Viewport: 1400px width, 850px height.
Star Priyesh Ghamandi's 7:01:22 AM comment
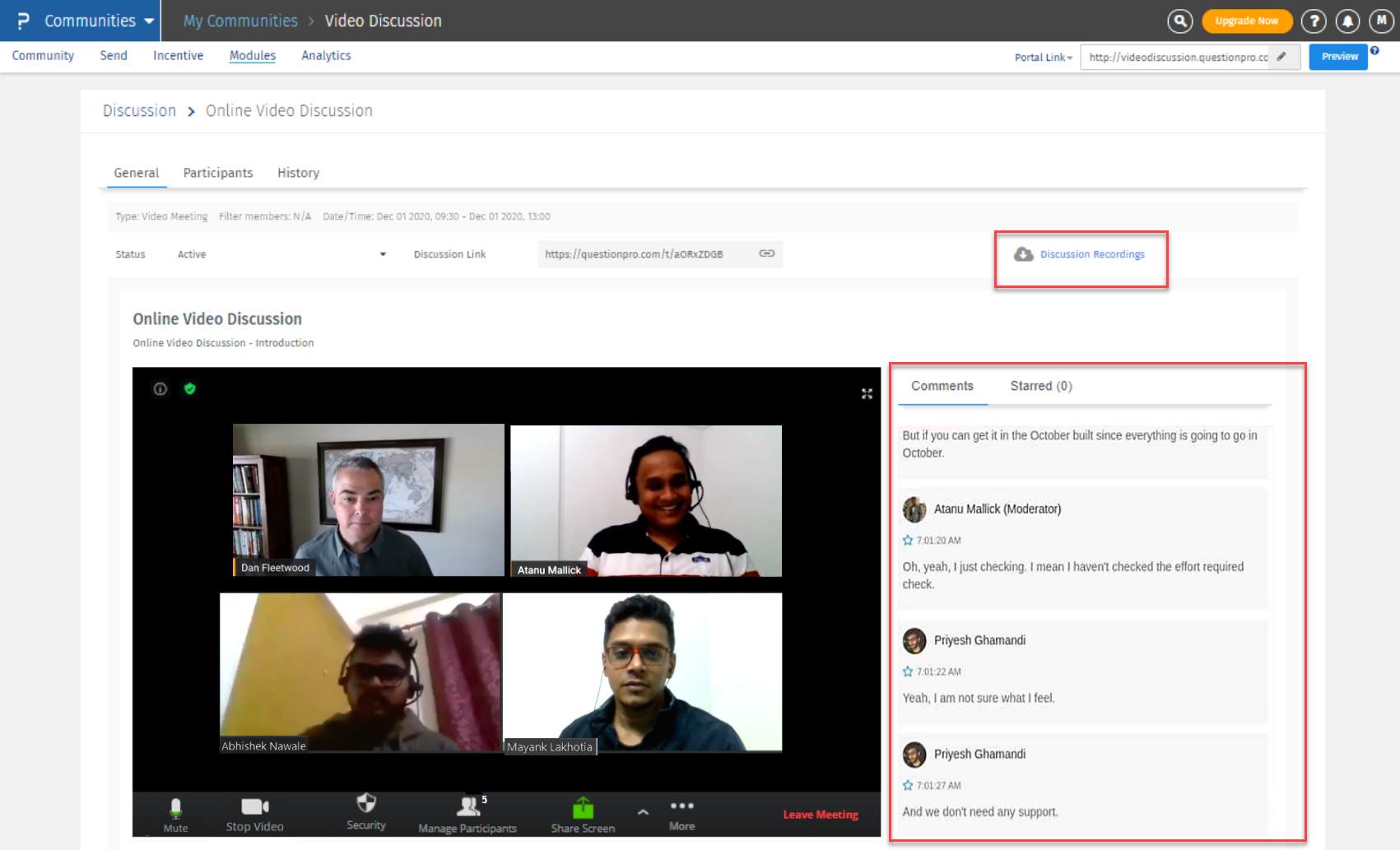[x=908, y=671]
